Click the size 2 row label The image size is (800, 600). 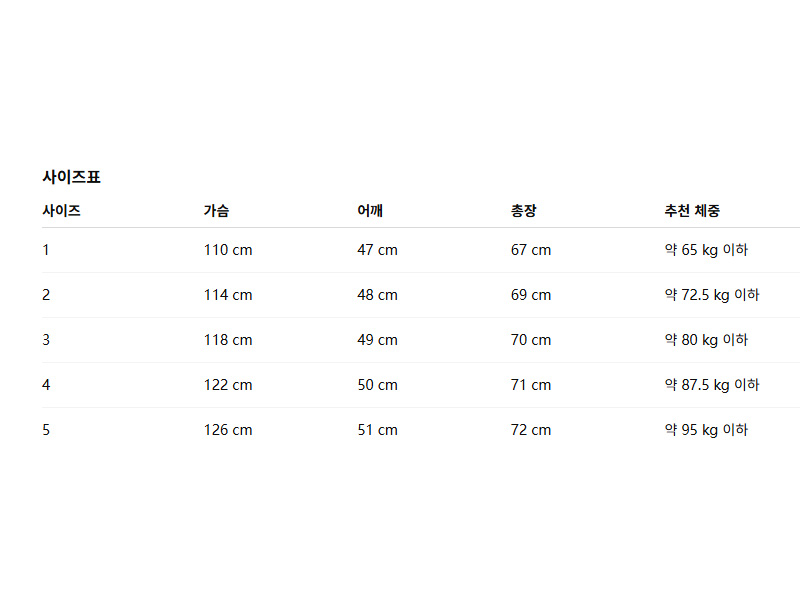coord(46,295)
